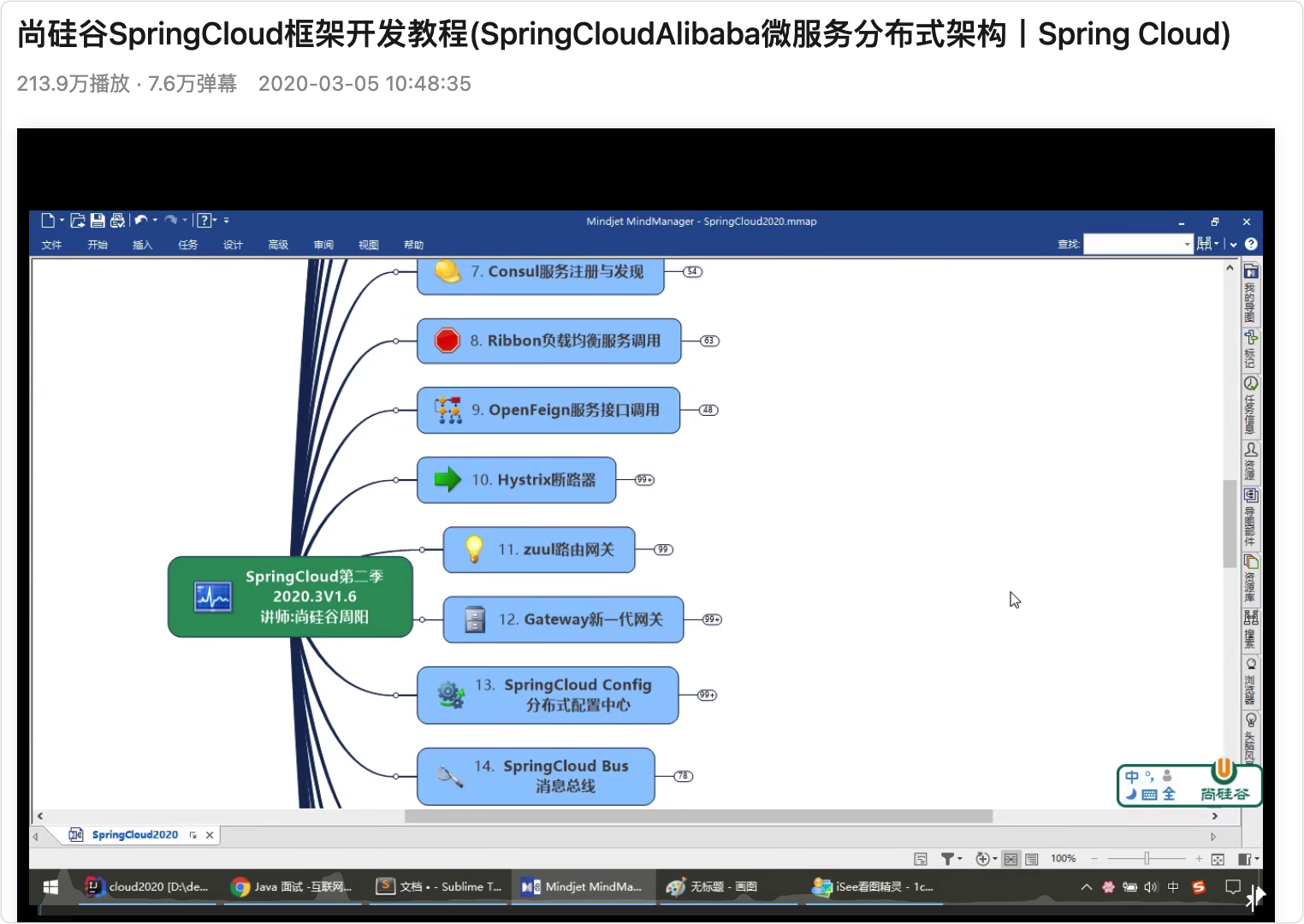The height and width of the screenshot is (924, 1304).
Task: Save the map with the floppy disk icon
Action: (x=98, y=221)
